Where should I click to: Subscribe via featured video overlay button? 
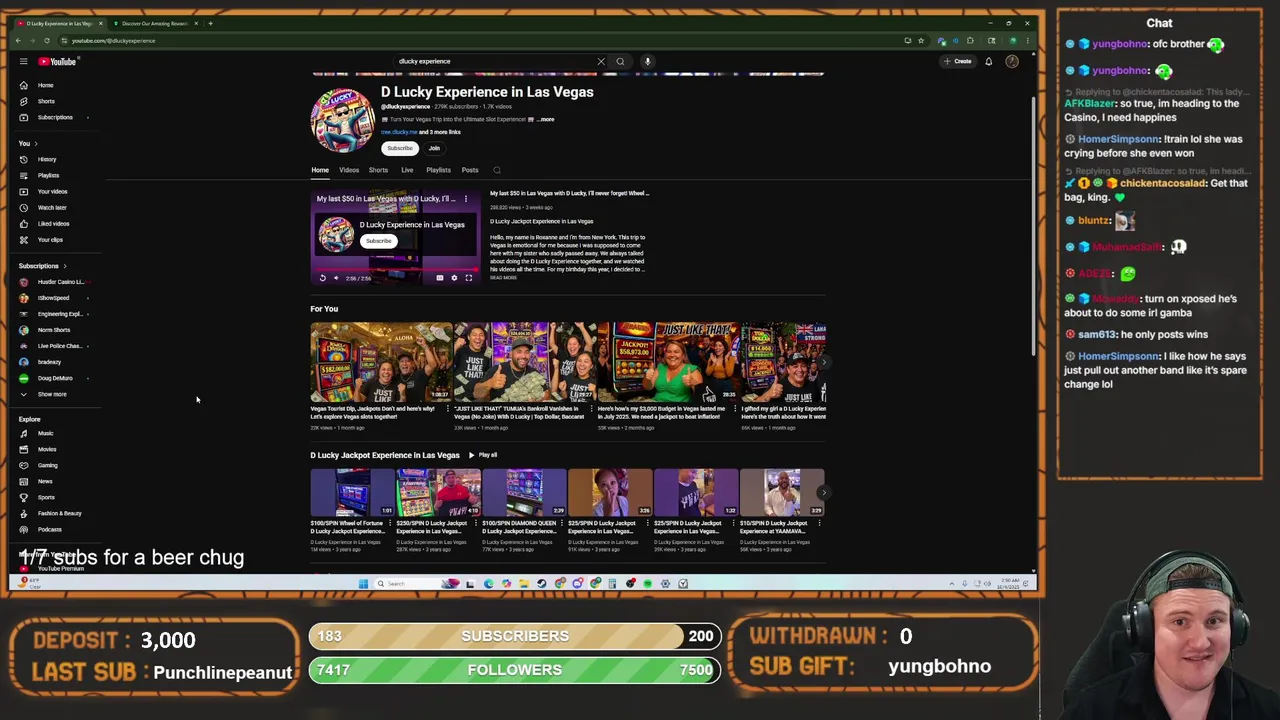tap(378, 241)
